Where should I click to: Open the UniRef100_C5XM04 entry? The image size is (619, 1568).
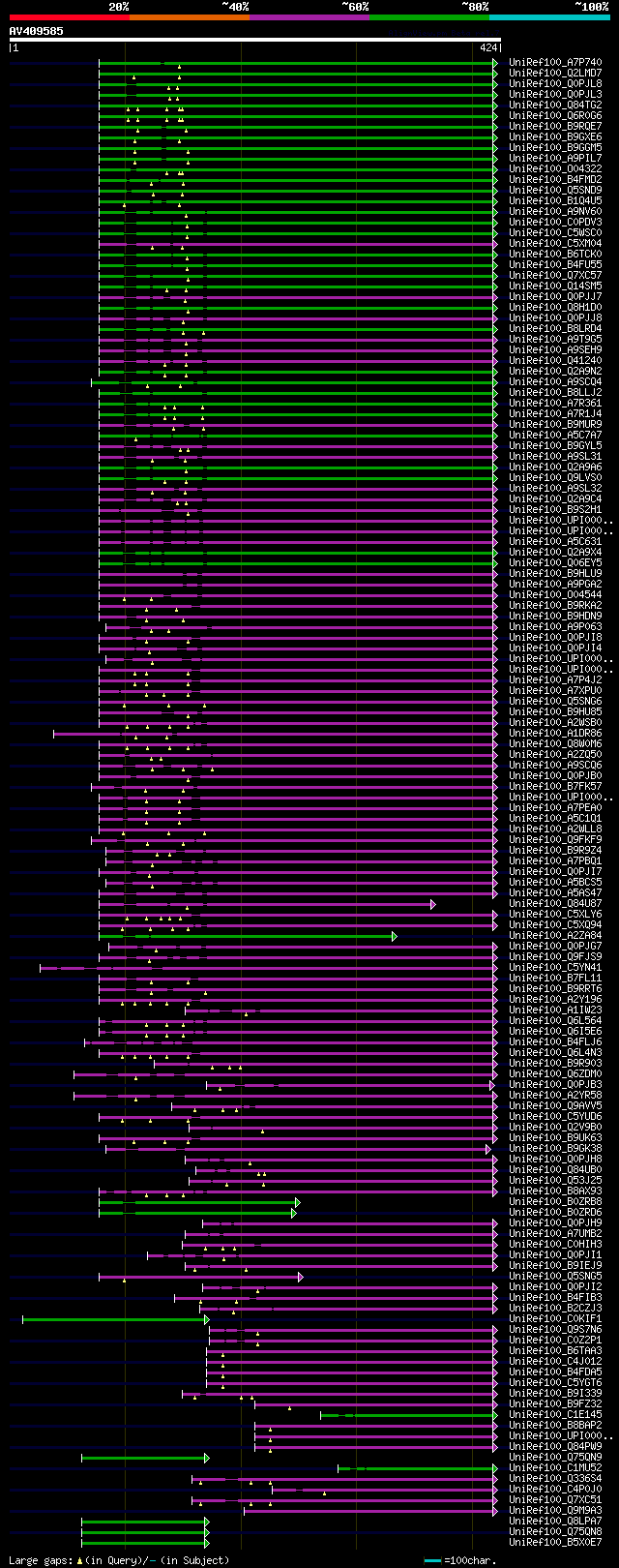(x=555, y=243)
